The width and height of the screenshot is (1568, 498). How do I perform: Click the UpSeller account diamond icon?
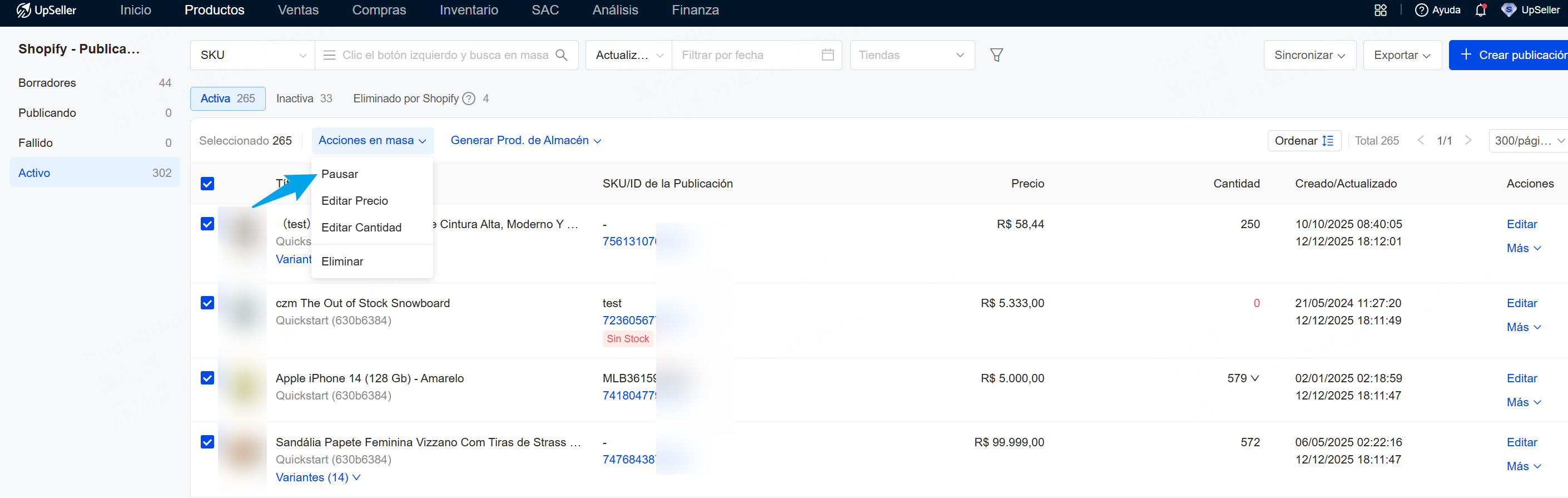(x=1509, y=11)
